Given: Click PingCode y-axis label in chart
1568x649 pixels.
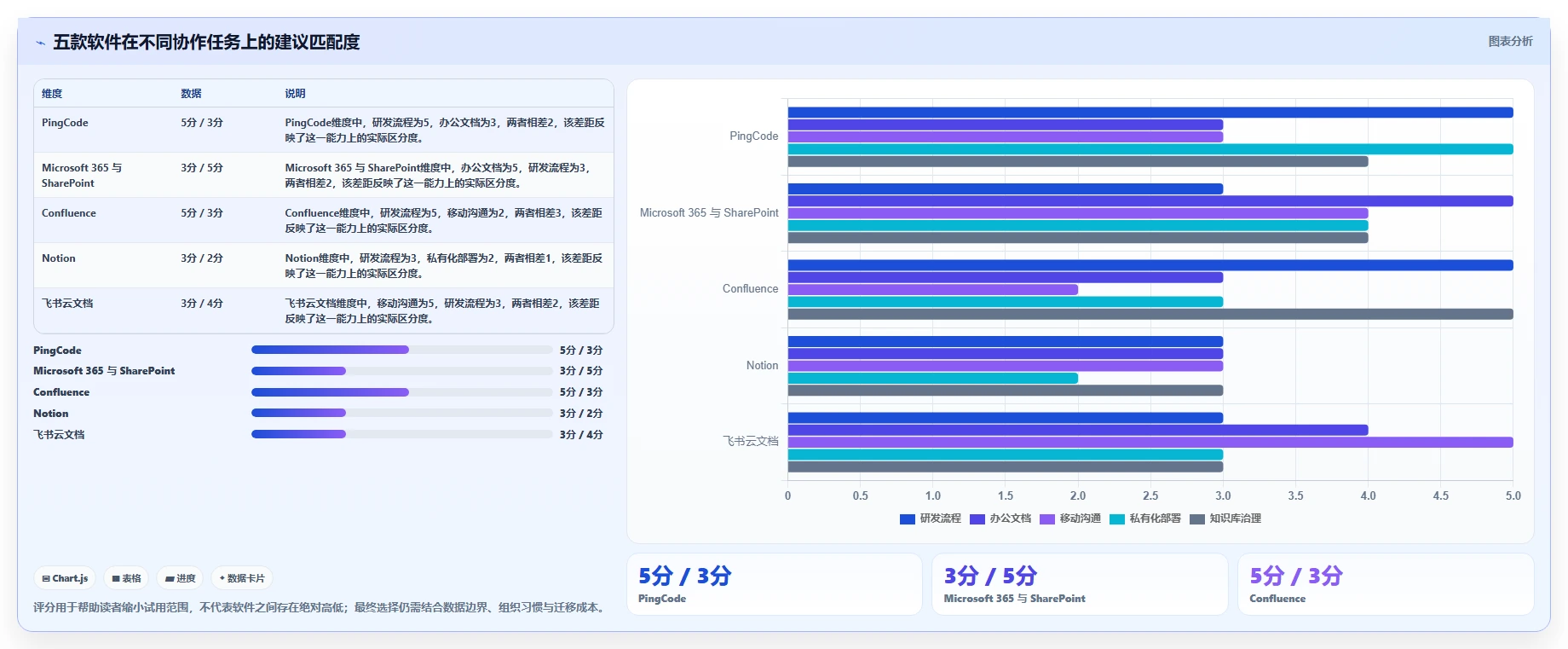Looking at the screenshot, I should point(754,136).
